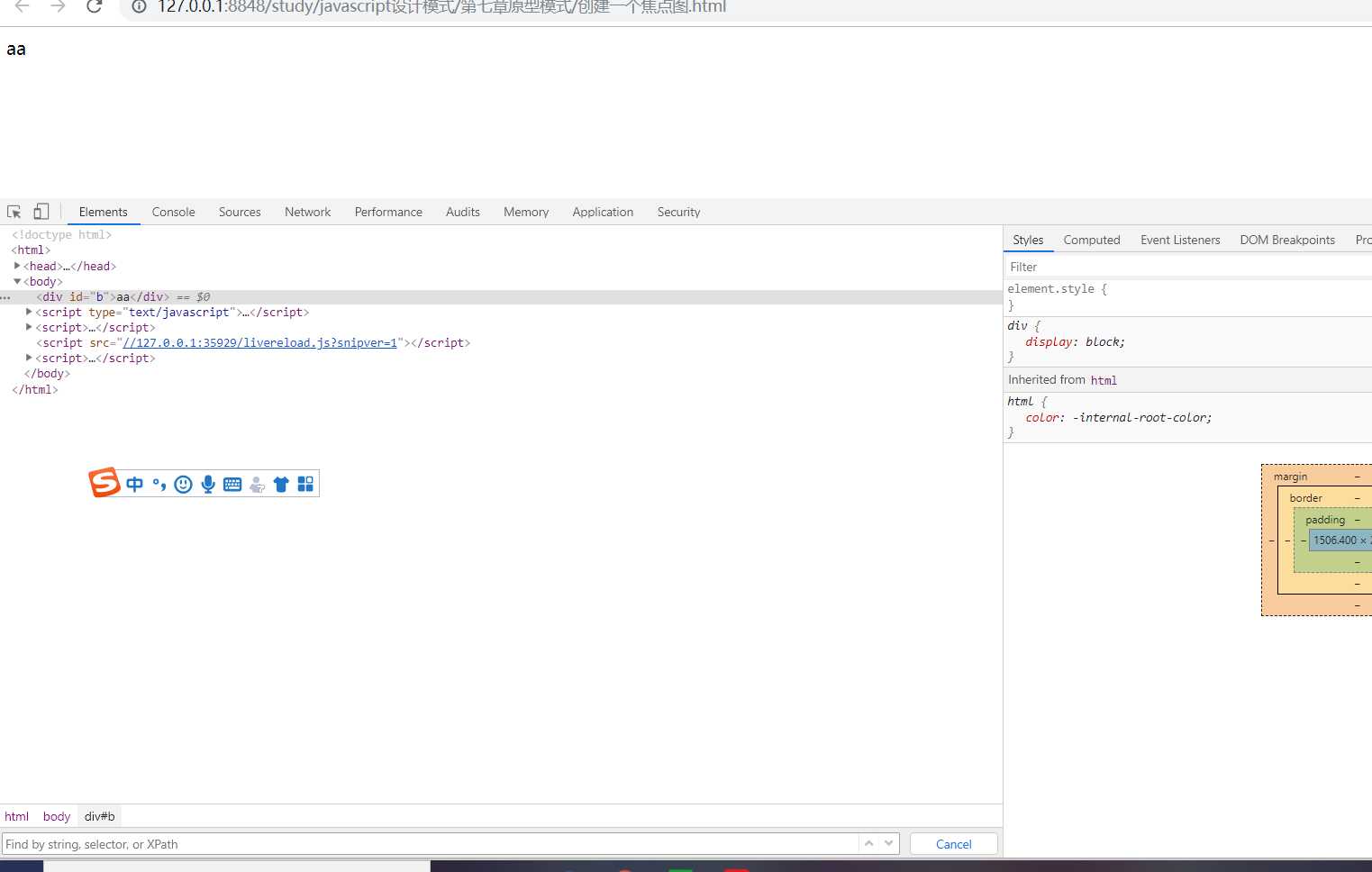This screenshot has width=1372, height=872.
Task: Switch to the Event Listeners pane tab
Action: [x=1180, y=240]
